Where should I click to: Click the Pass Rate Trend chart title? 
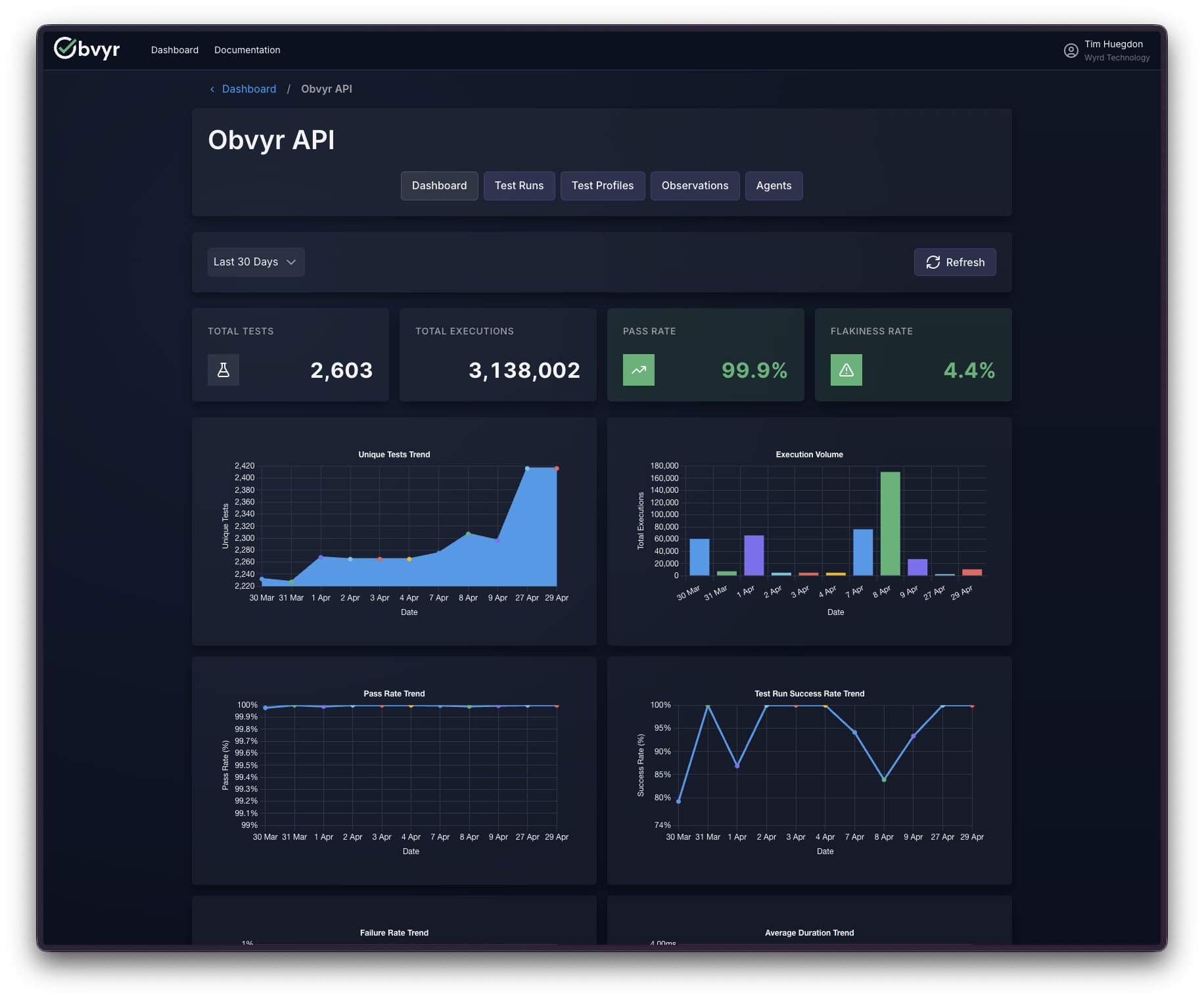tap(394, 694)
